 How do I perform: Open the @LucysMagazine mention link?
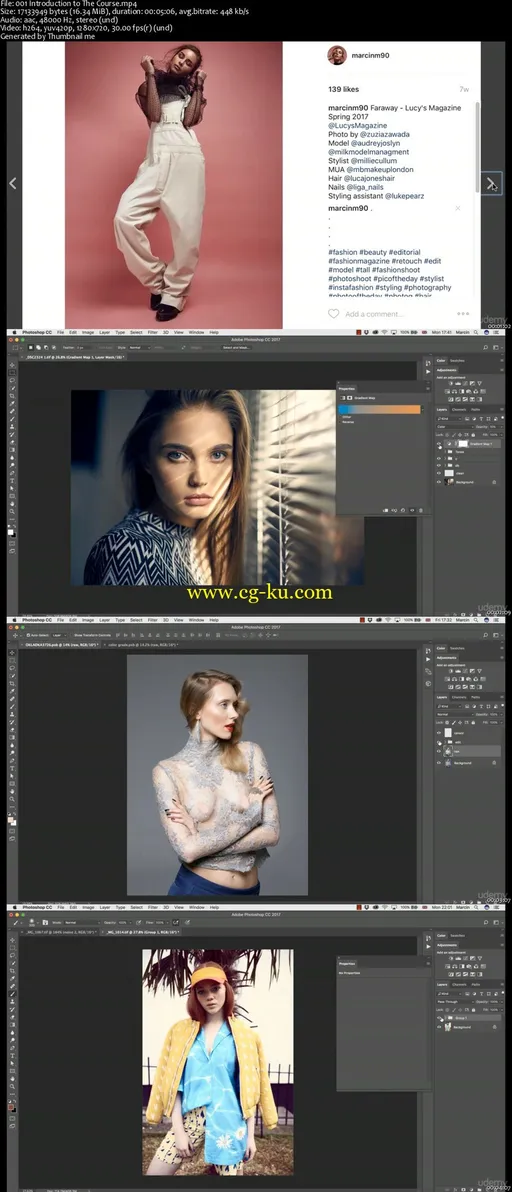(357, 125)
